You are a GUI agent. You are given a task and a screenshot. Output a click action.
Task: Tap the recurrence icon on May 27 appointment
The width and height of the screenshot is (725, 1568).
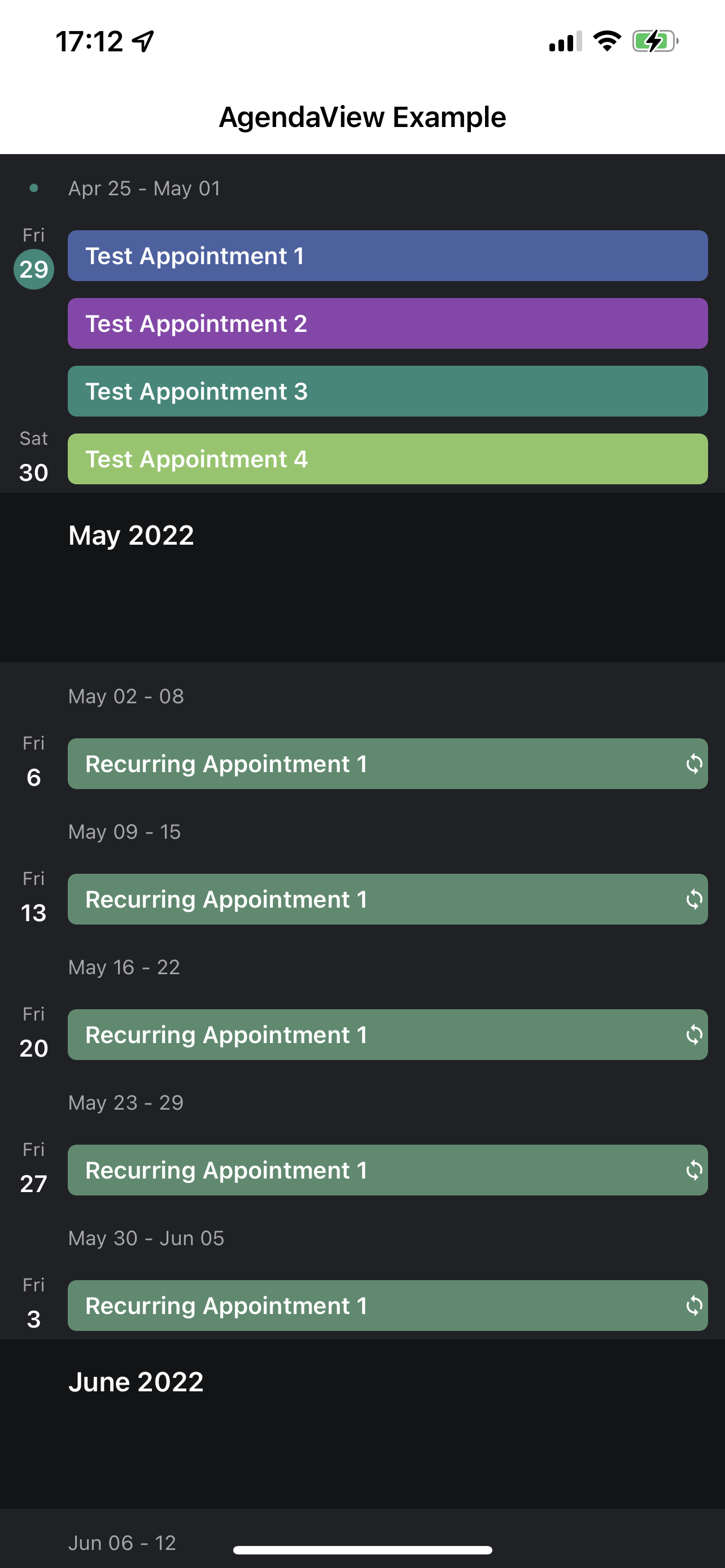pyautogui.click(x=694, y=1171)
